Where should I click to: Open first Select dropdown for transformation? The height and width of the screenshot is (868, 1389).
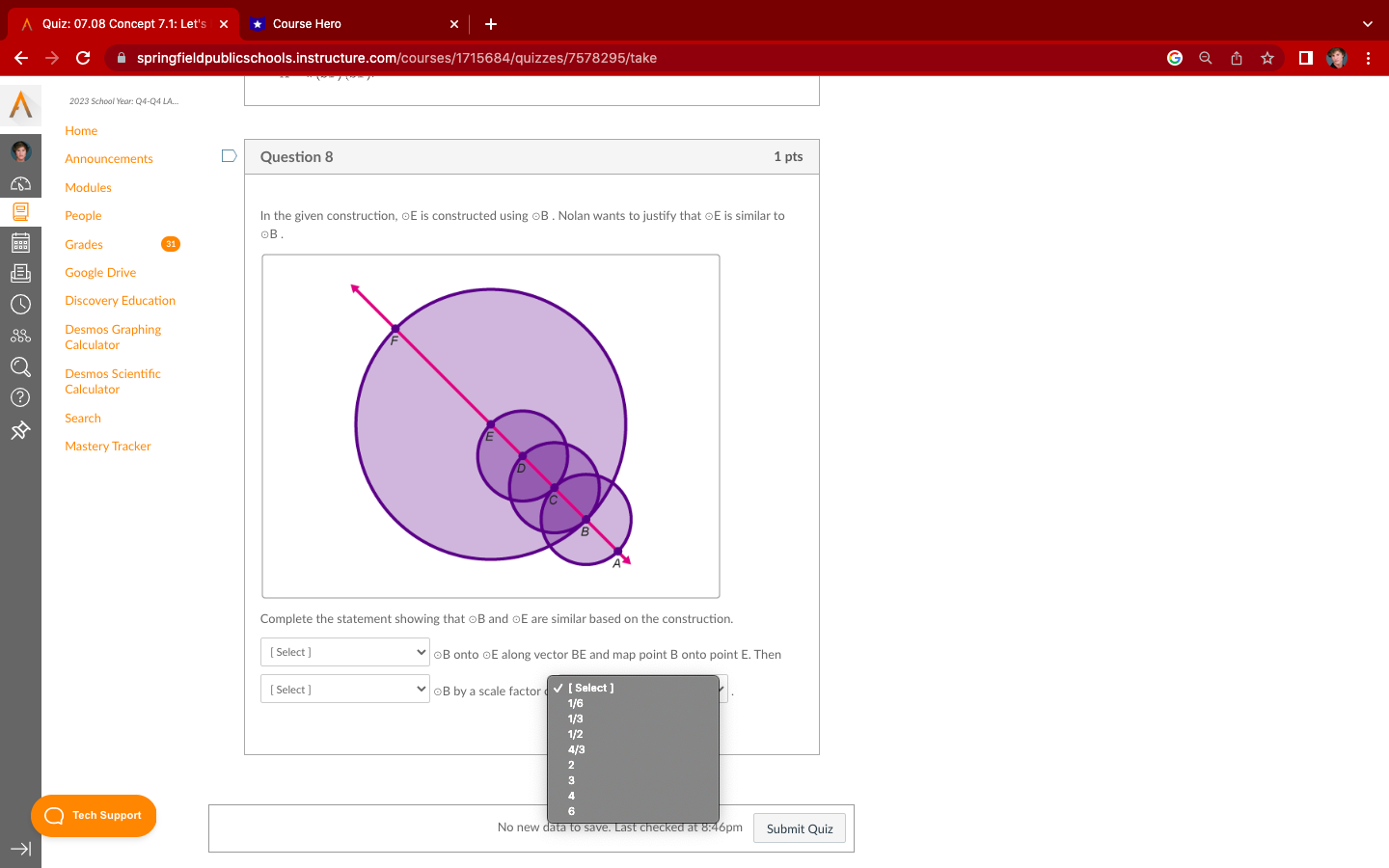click(345, 652)
